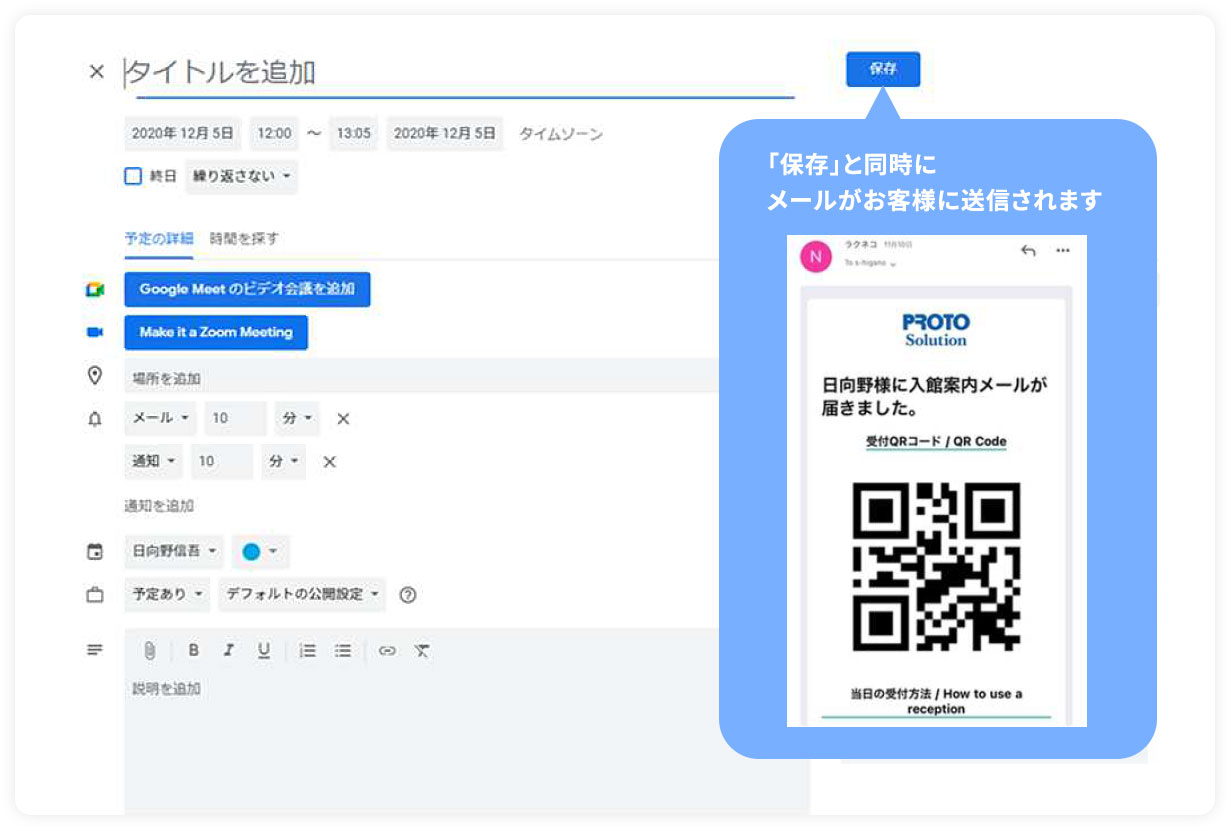Click the 通知を追加 link
Viewport: 1231px width, 831px height.
coord(159,506)
